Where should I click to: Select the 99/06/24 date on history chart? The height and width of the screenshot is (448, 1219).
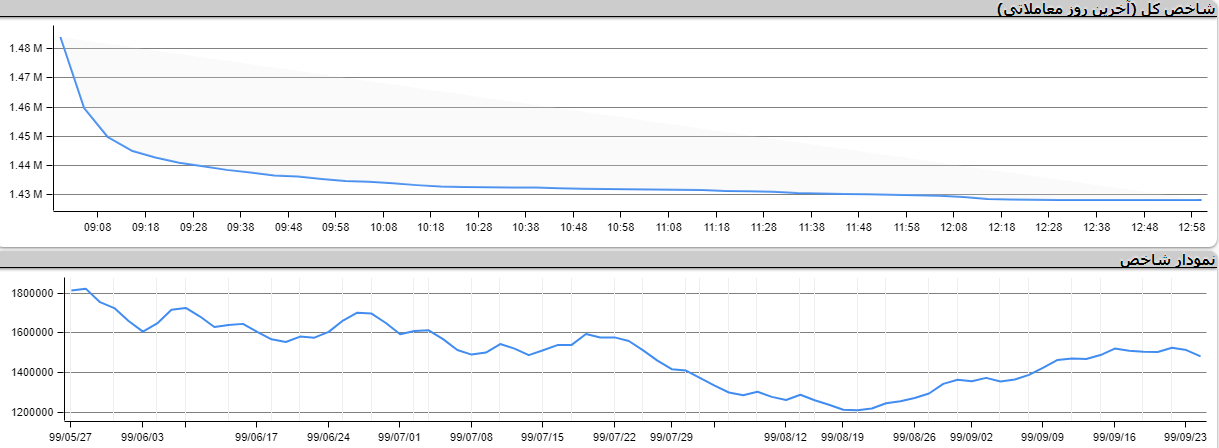328,437
